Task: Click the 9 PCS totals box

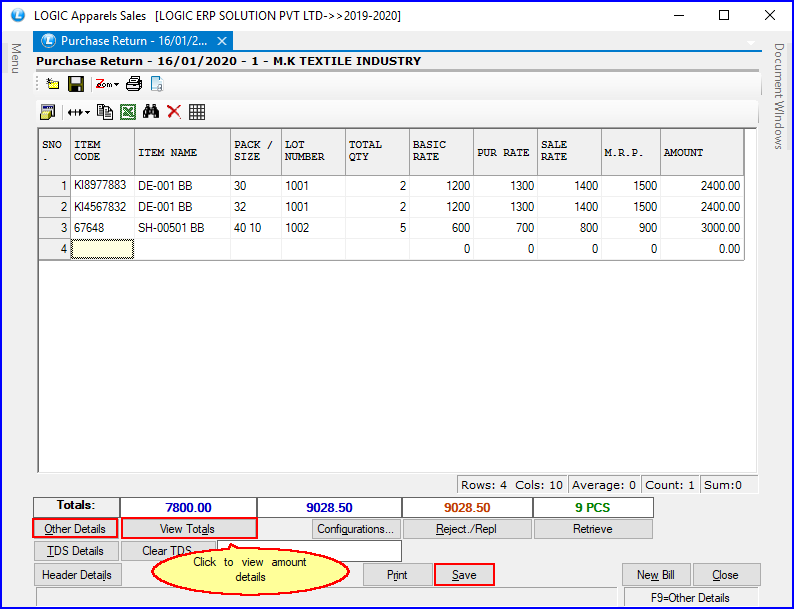Action: pos(593,507)
